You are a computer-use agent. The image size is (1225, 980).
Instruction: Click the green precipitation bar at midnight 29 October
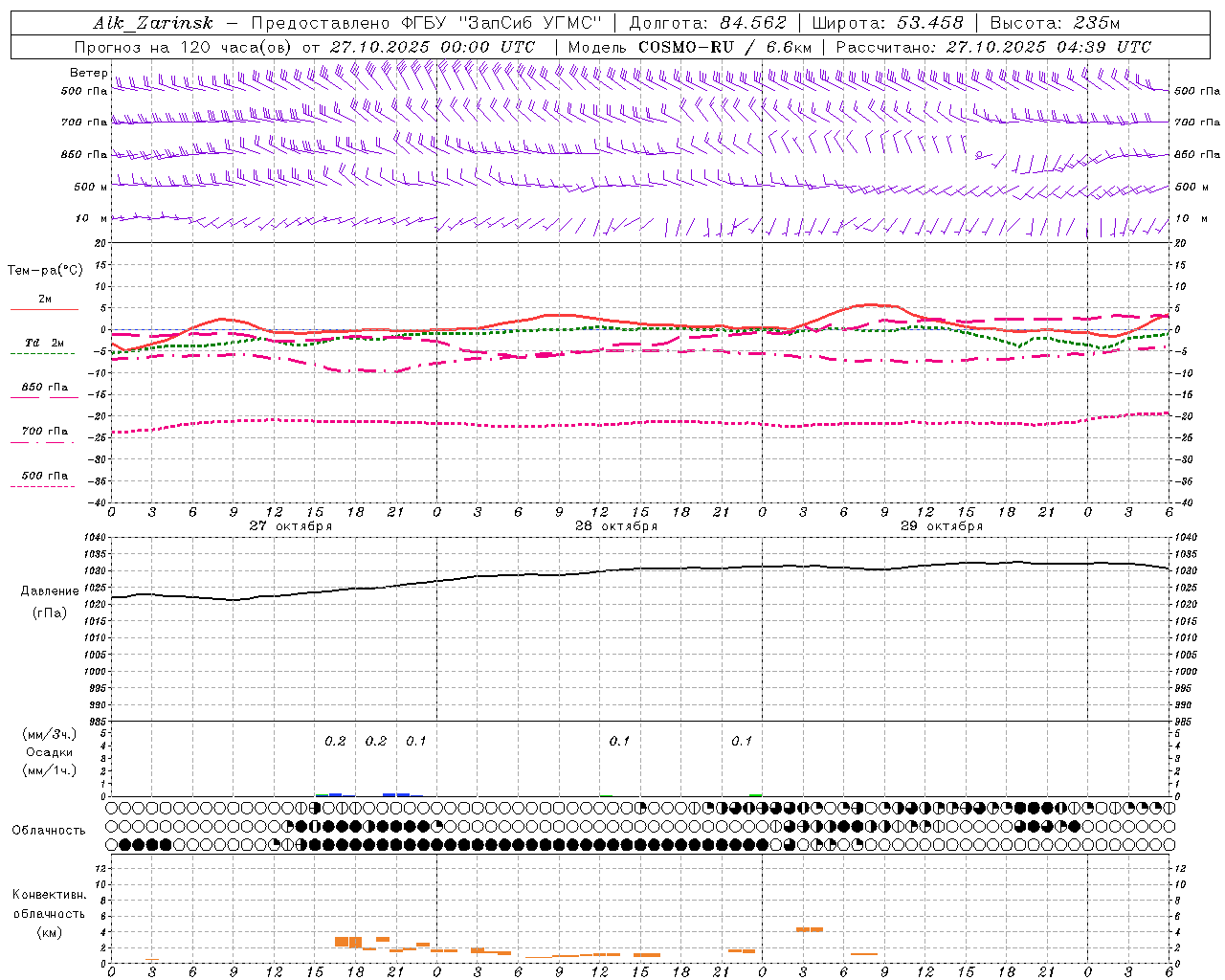tap(756, 795)
